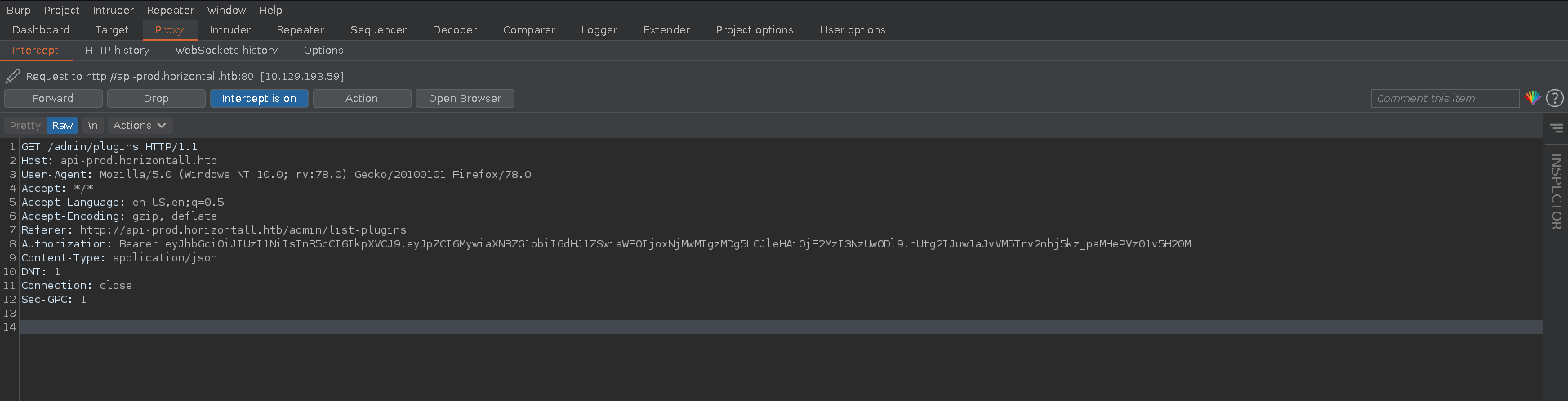This screenshot has height=401, width=1568.
Task: Toggle the \n non-printable characters view
Action: (x=93, y=125)
